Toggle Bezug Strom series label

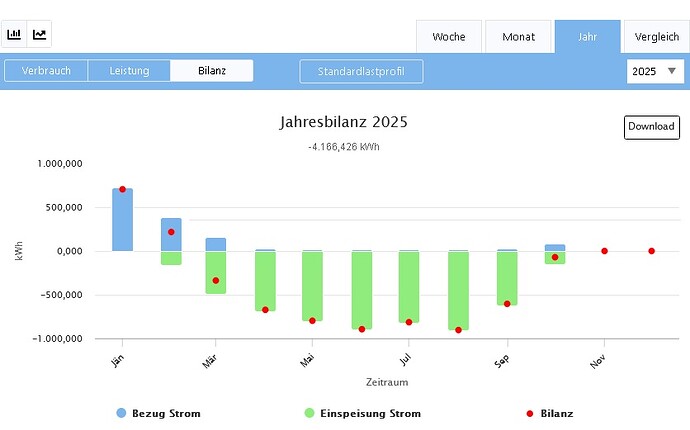pos(166,413)
